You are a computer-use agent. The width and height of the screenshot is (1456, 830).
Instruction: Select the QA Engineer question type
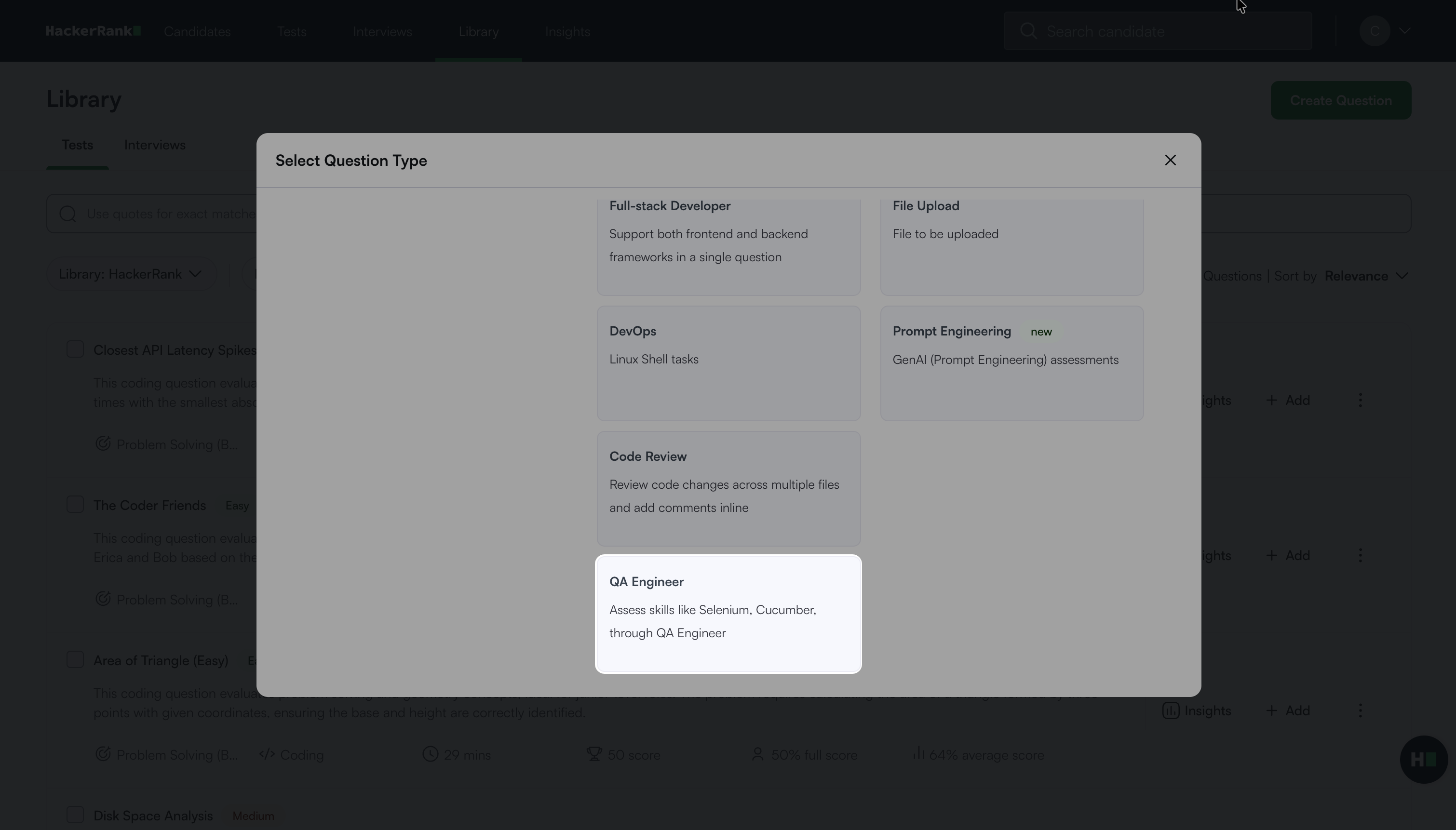728,614
